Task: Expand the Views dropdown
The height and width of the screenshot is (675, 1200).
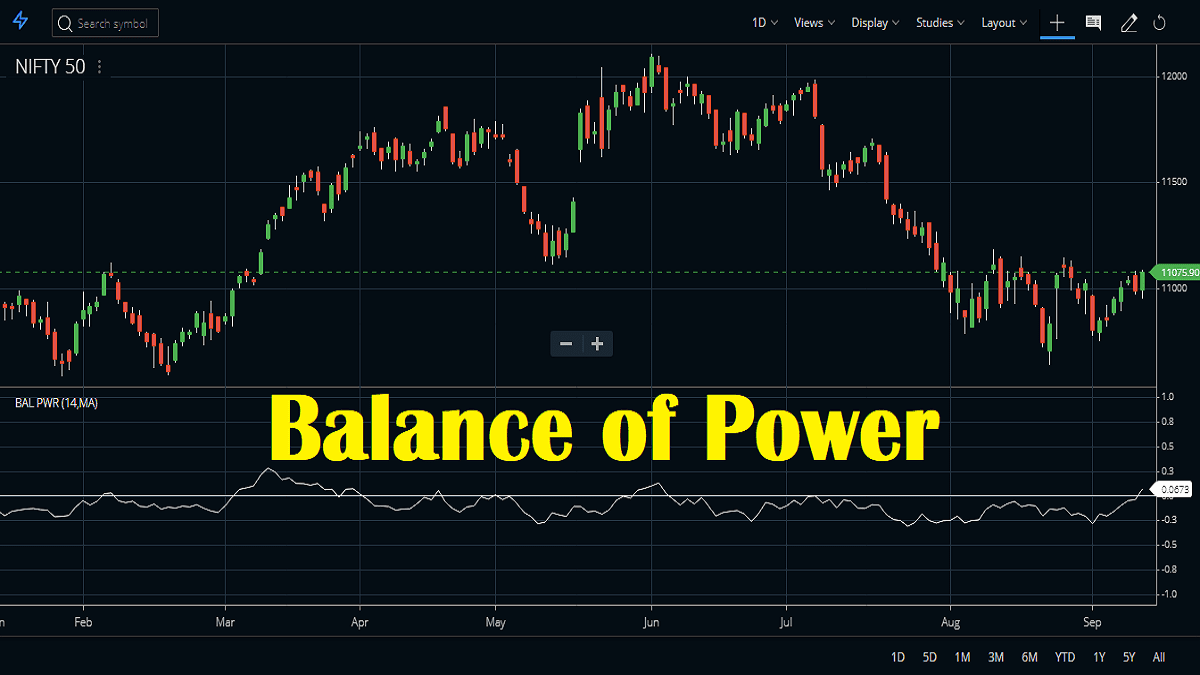Action: coord(813,22)
